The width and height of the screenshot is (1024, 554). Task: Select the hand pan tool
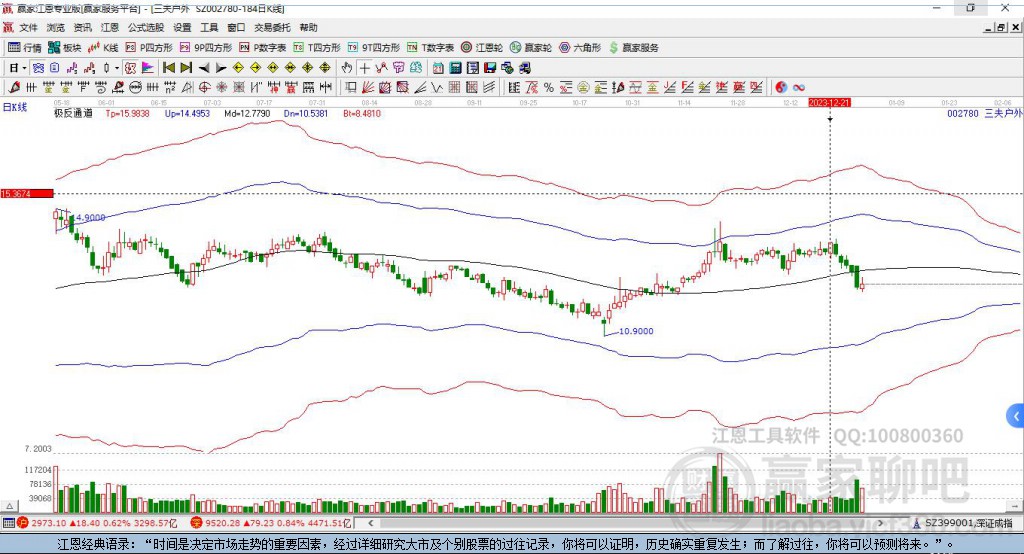tap(347, 68)
